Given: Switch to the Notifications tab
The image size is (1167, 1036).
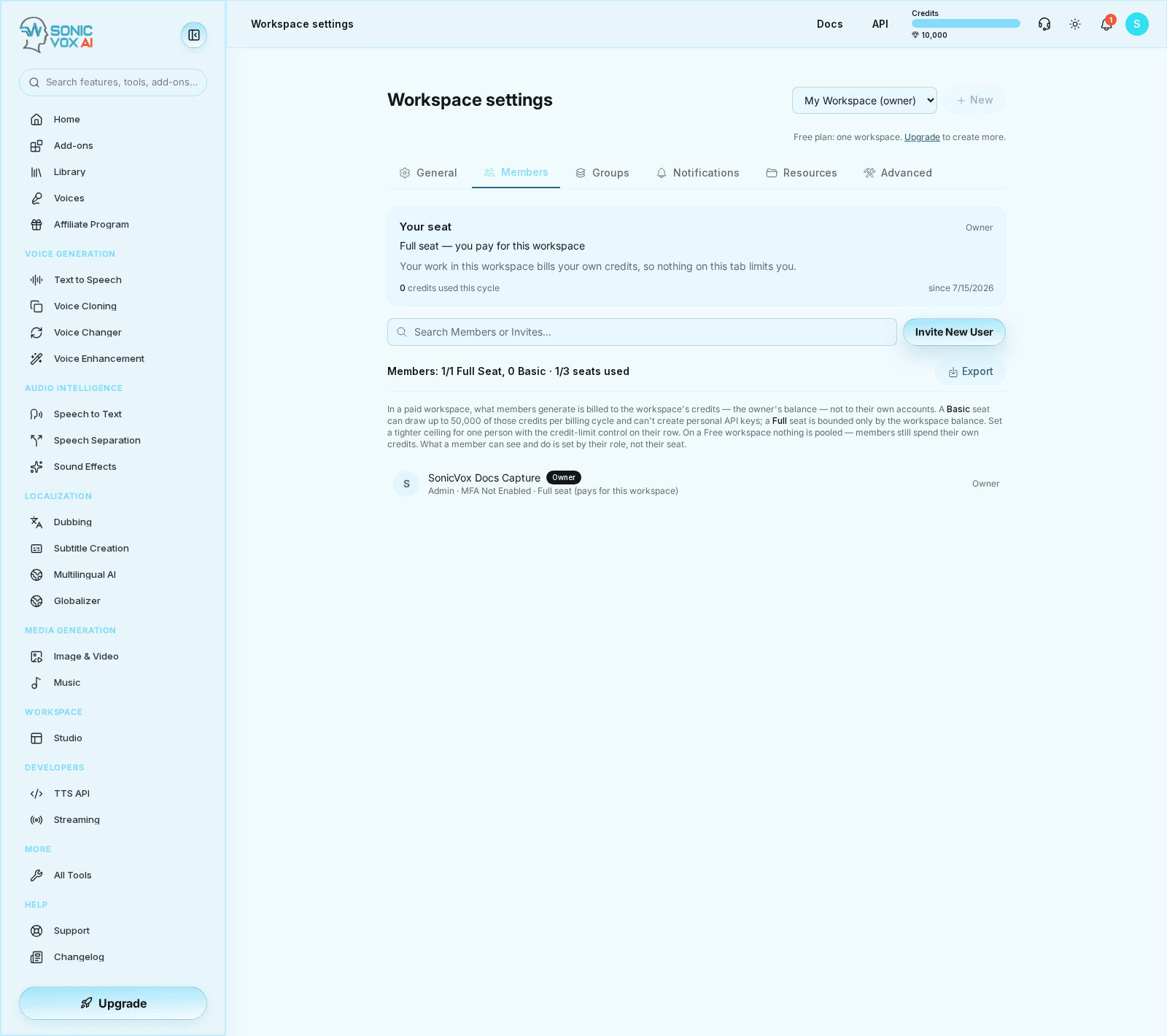Looking at the screenshot, I should click(697, 173).
